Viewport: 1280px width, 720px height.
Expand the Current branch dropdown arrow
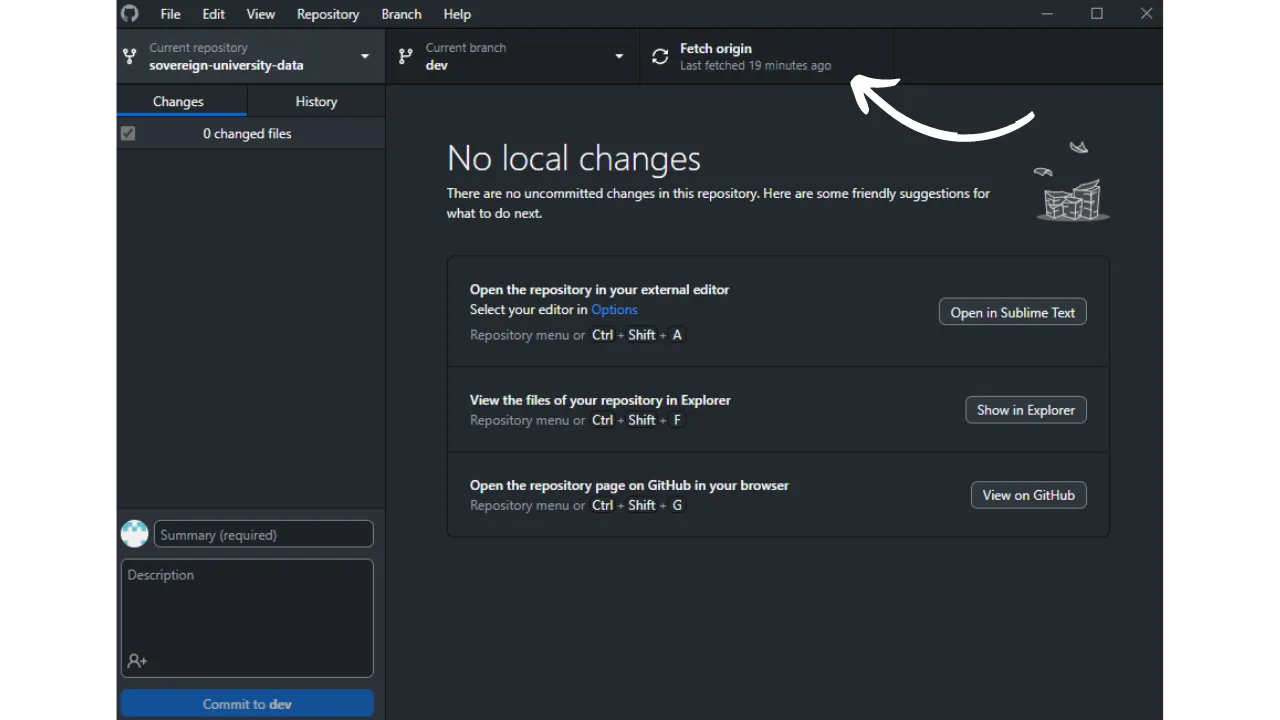click(619, 57)
